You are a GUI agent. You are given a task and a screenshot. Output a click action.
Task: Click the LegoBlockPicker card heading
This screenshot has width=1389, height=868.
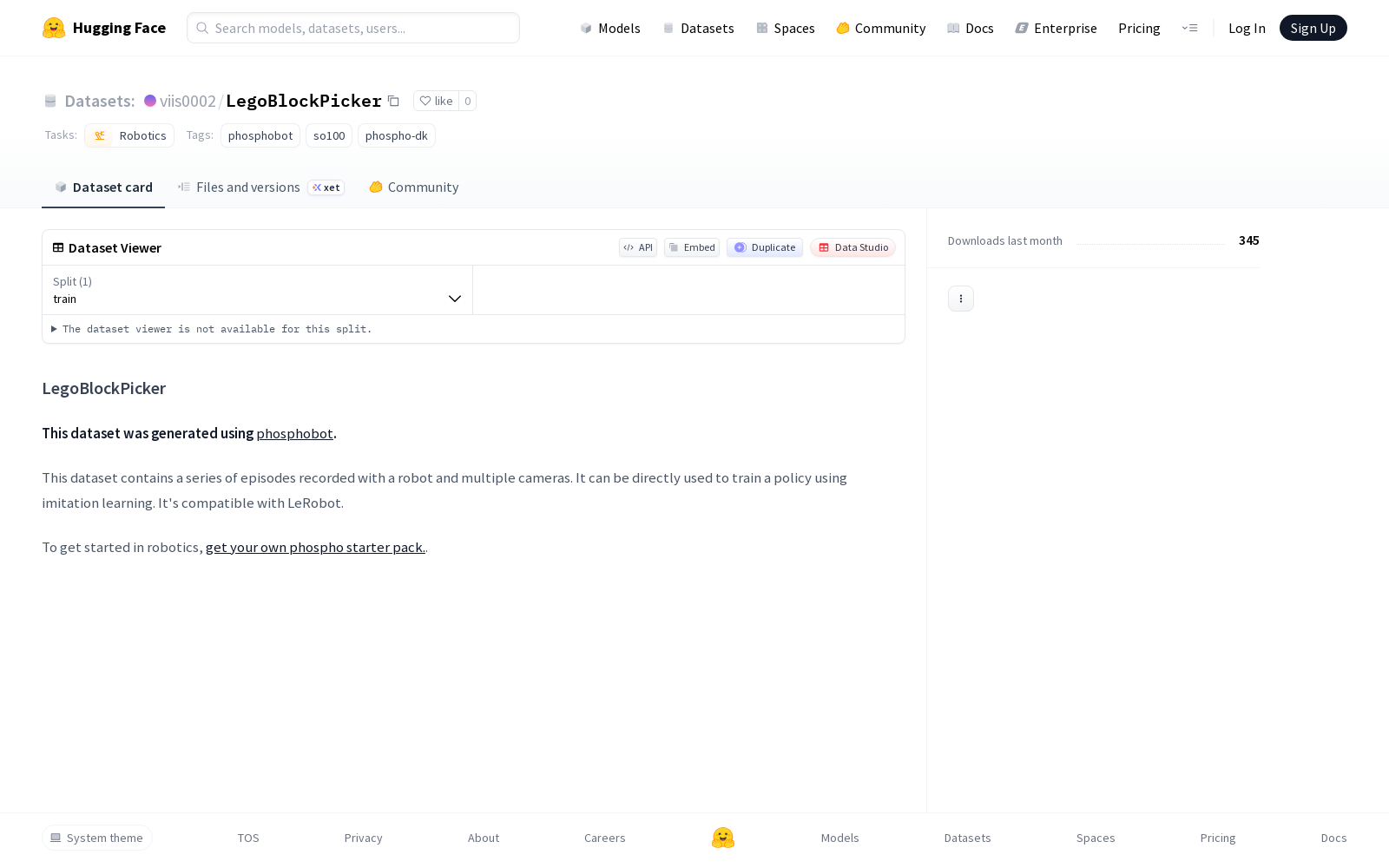(x=104, y=388)
